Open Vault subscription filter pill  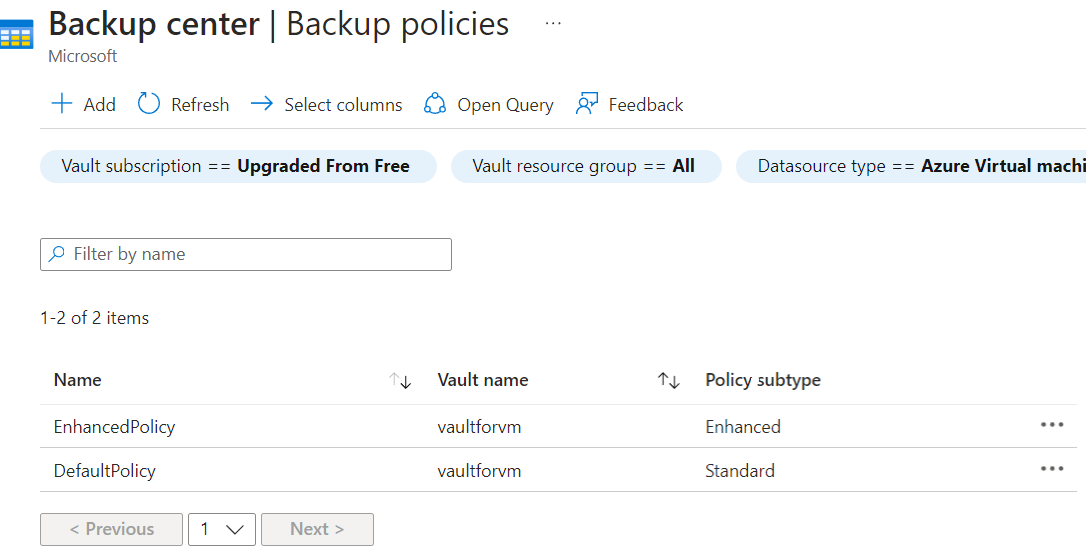point(238,166)
